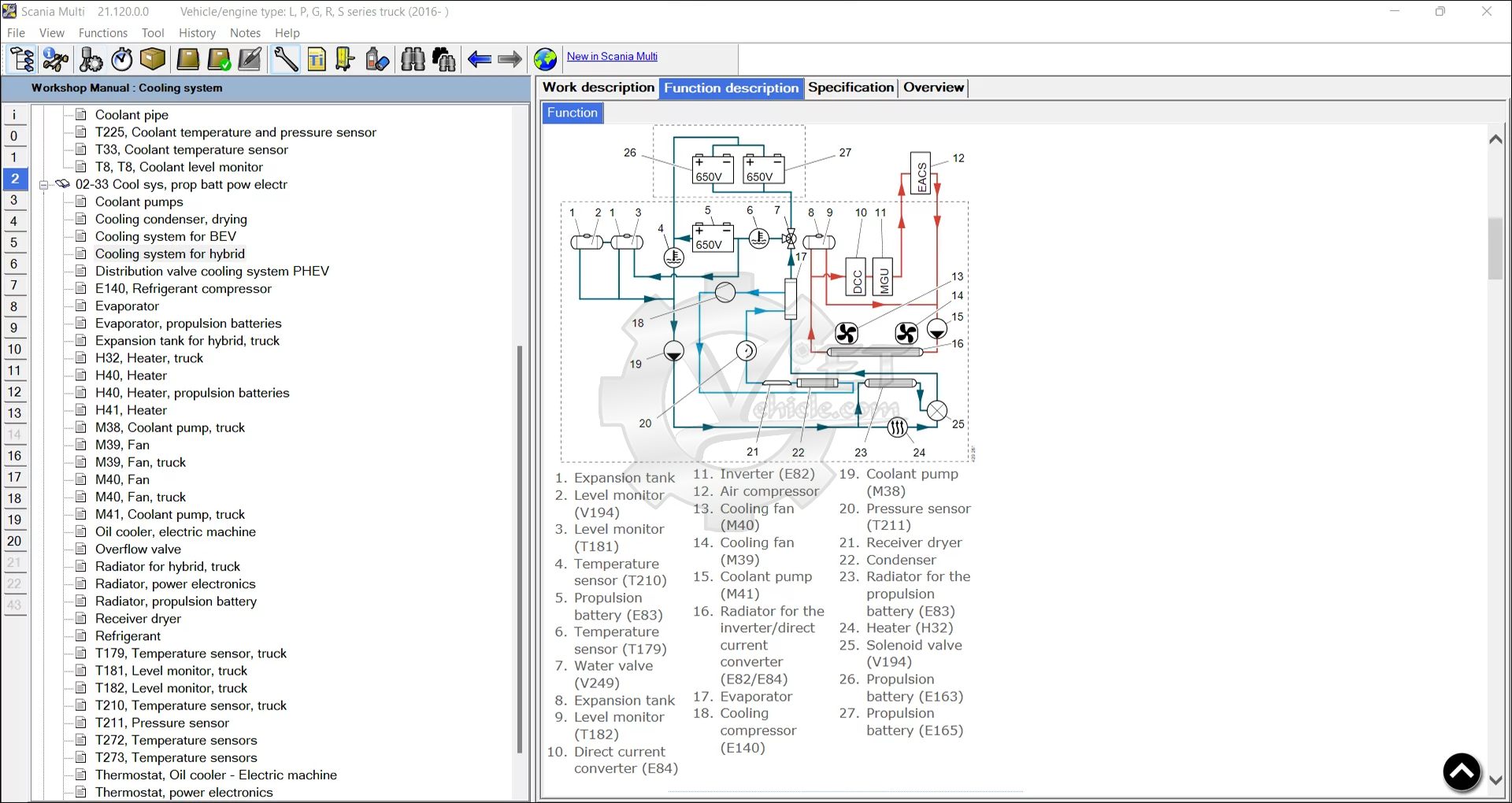Collapse the 02-33 Cool sys tree node
The image size is (1512, 803).
point(43,185)
